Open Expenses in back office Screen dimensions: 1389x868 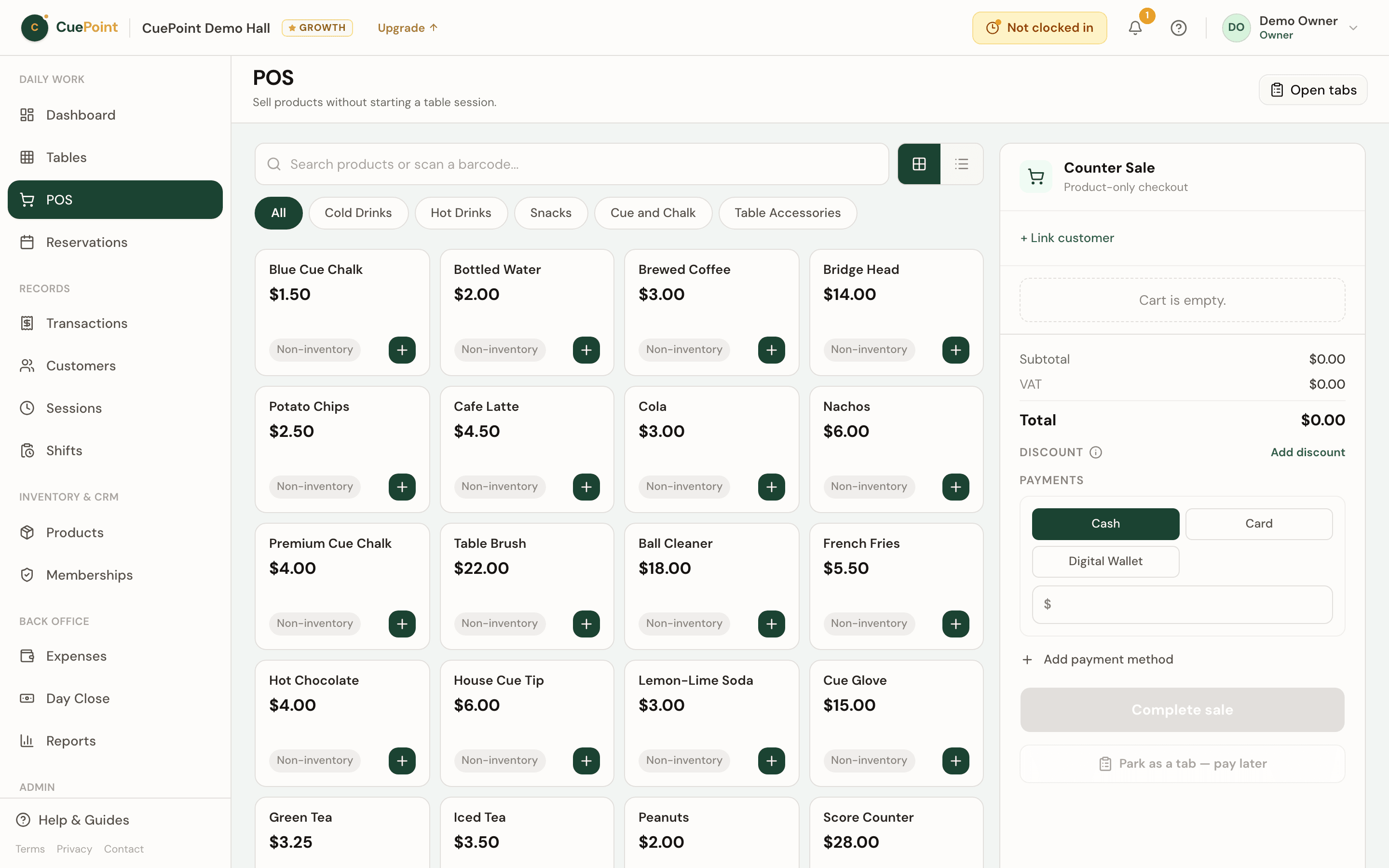(115, 656)
